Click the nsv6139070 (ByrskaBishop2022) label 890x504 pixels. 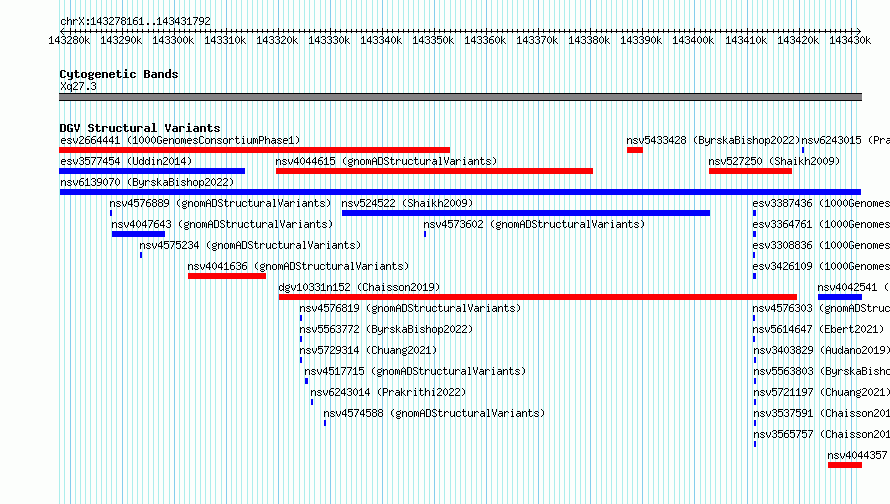click(x=147, y=182)
